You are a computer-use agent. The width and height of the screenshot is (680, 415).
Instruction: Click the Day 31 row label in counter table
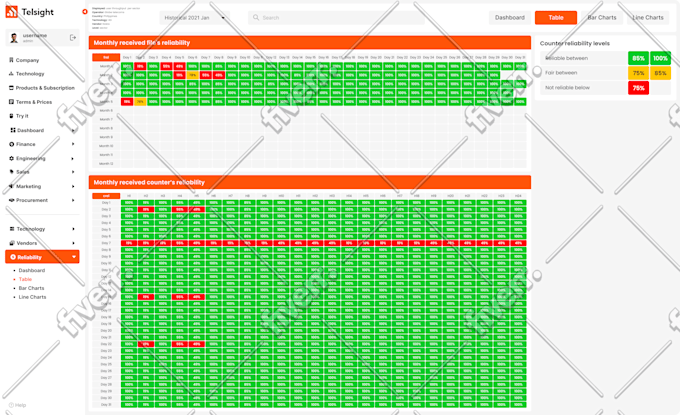[x=106, y=405]
